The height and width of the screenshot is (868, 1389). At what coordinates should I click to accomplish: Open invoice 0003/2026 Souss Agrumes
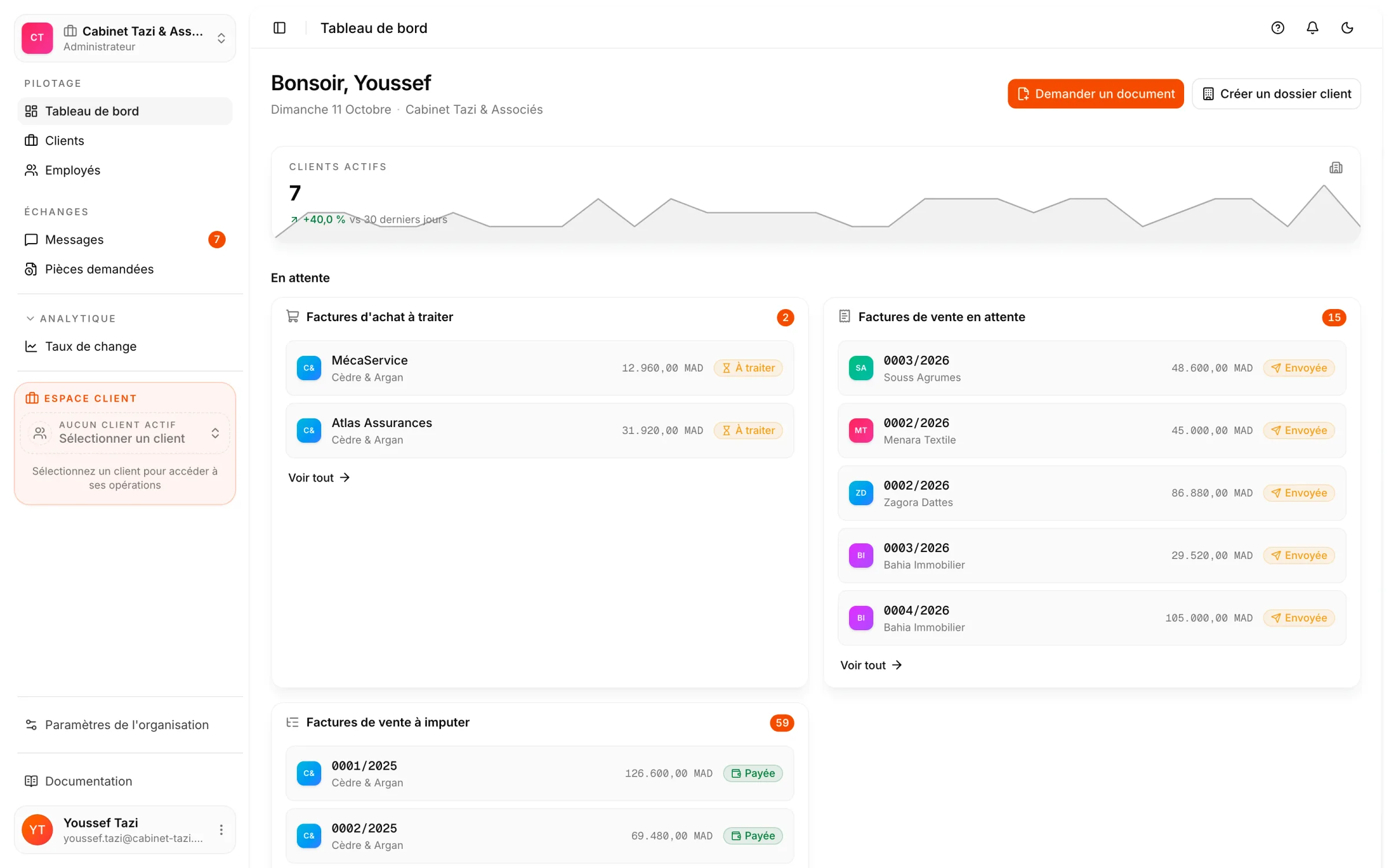click(1091, 368)
